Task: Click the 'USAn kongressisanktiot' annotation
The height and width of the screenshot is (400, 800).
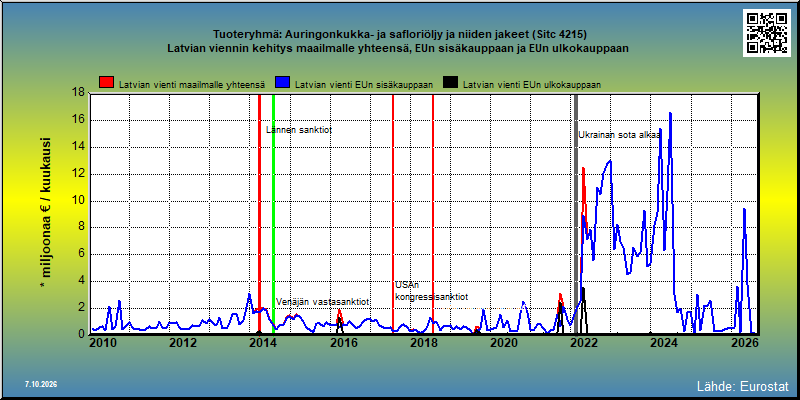Action: click(432, 291)
